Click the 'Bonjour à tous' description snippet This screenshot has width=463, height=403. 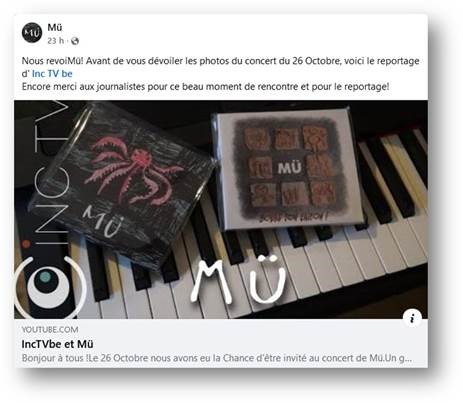pyautogui.click(x=217, y=358)
